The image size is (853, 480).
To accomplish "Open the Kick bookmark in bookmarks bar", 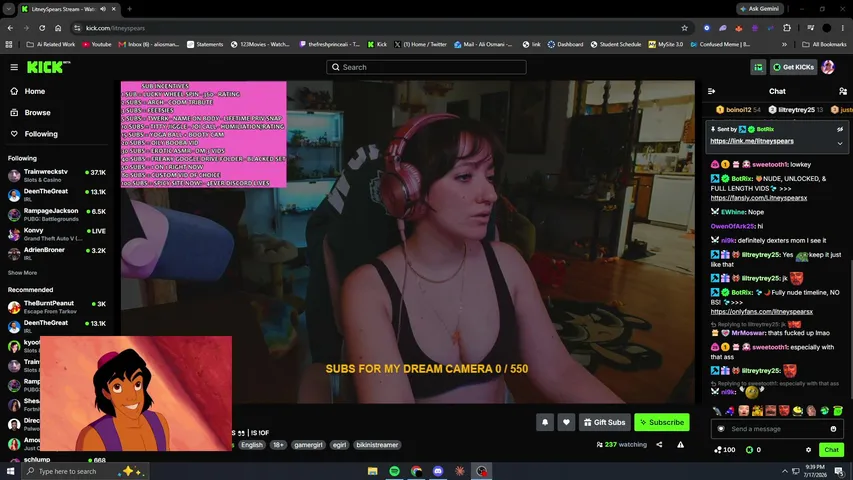I will coord(377,45).
